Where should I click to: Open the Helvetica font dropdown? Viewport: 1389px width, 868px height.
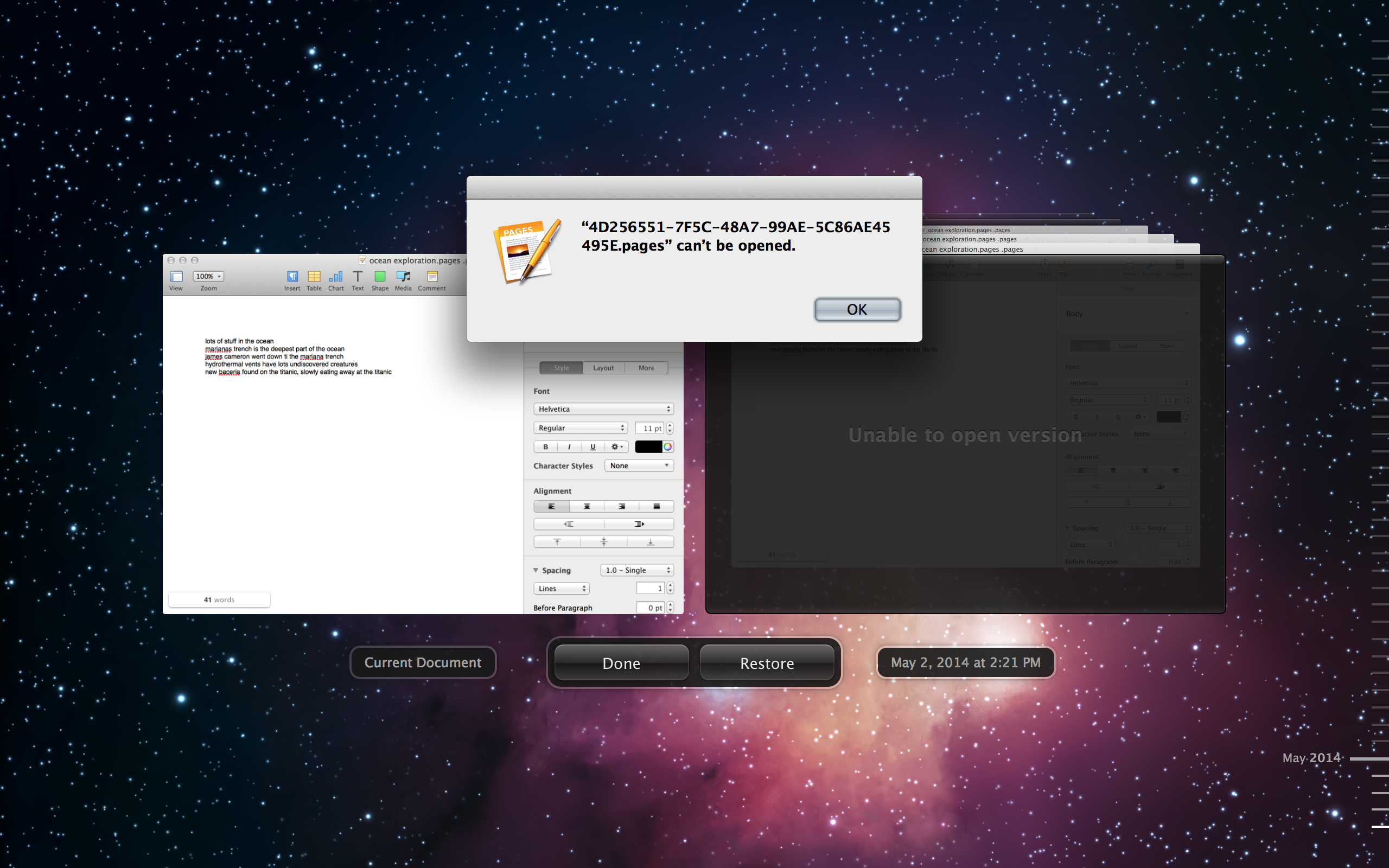pos(603,409)
